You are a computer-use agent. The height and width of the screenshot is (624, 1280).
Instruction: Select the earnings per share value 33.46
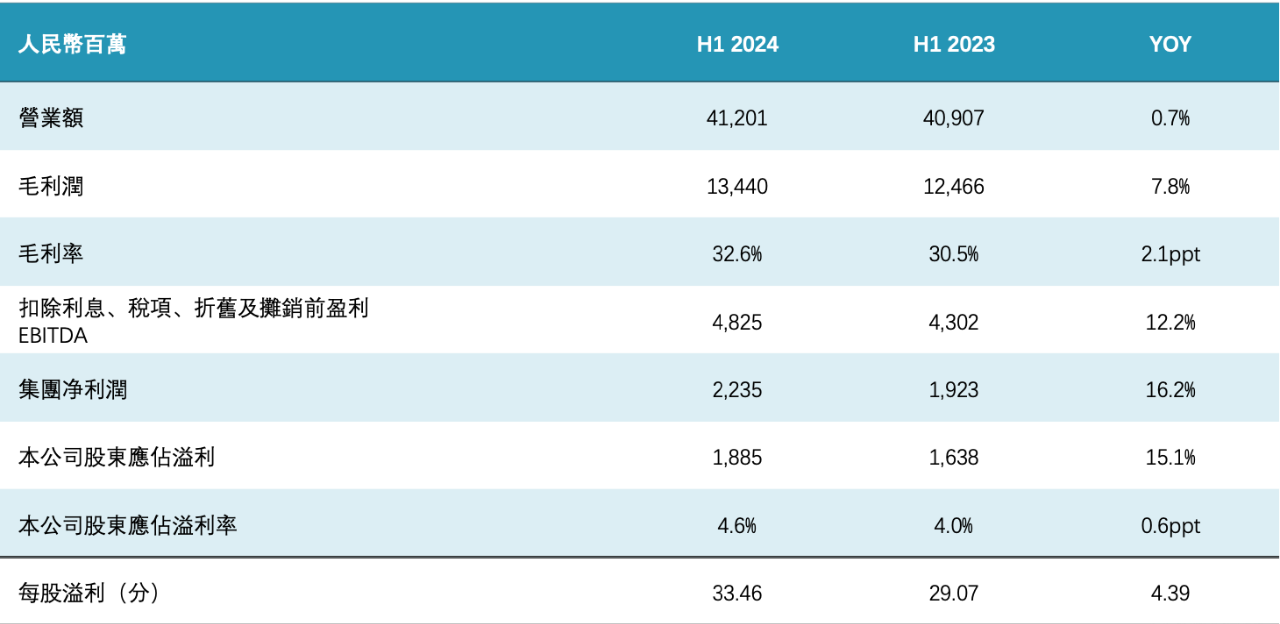click(x=737, y=593)
